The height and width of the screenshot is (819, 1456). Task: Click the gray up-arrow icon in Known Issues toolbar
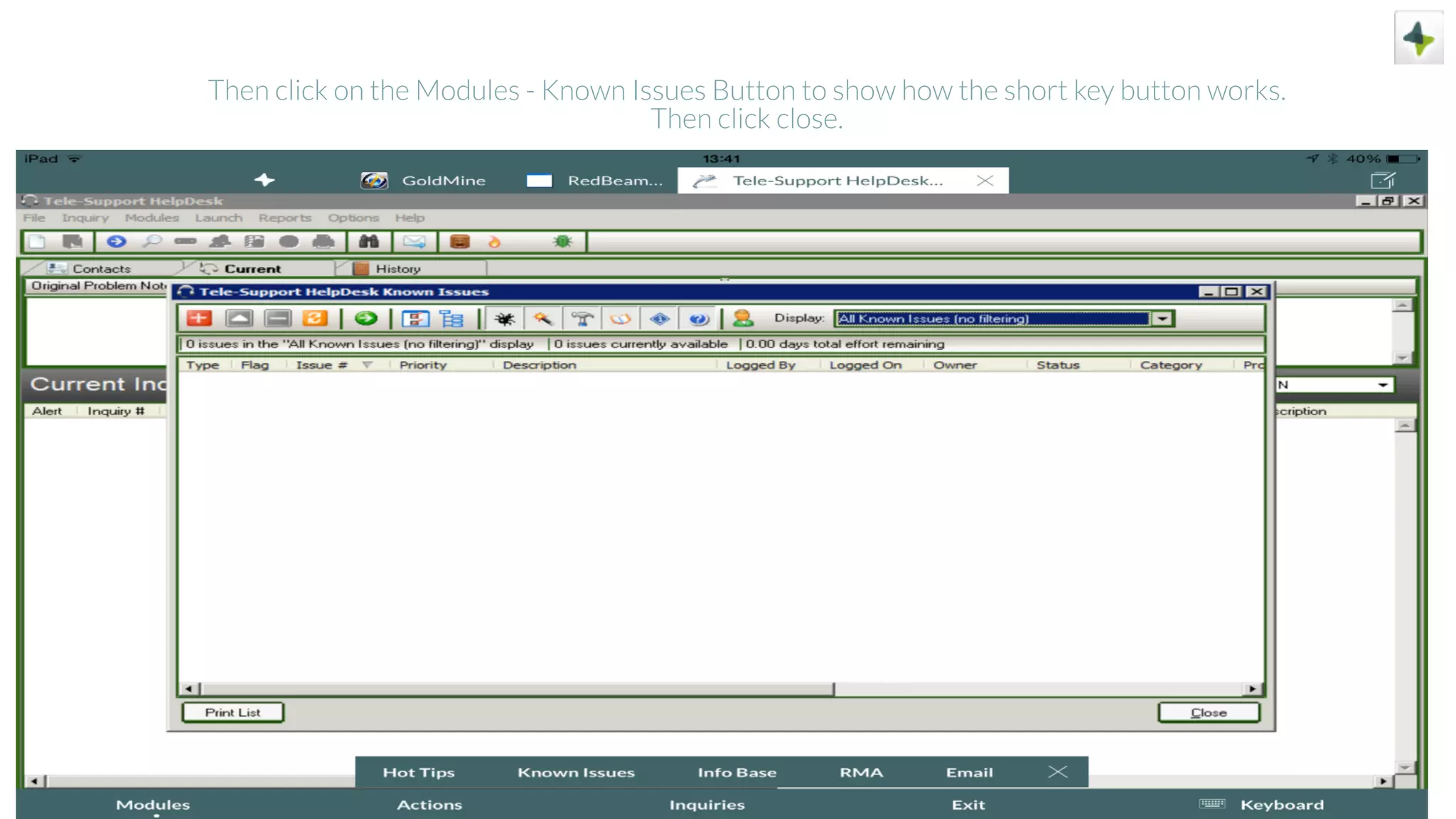[239, 318]
